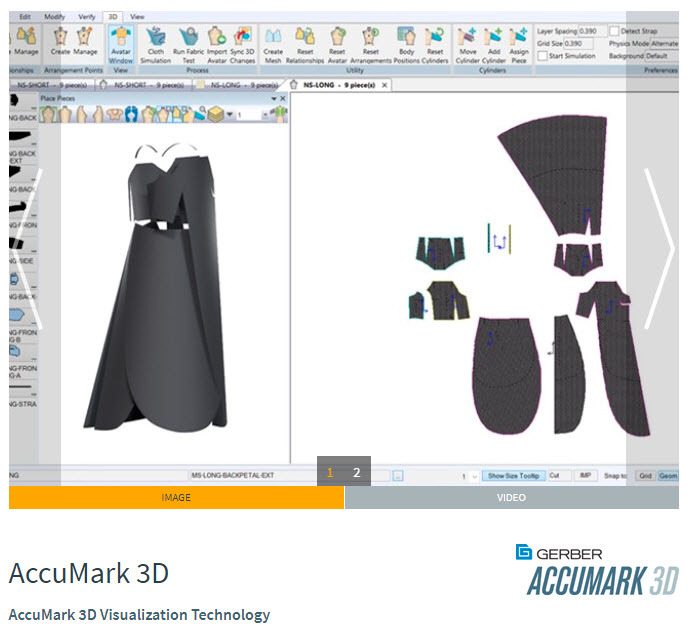Click the IMP button in bottom bar
Viewport: 691px width, 628px height.
tap(585, 476)
